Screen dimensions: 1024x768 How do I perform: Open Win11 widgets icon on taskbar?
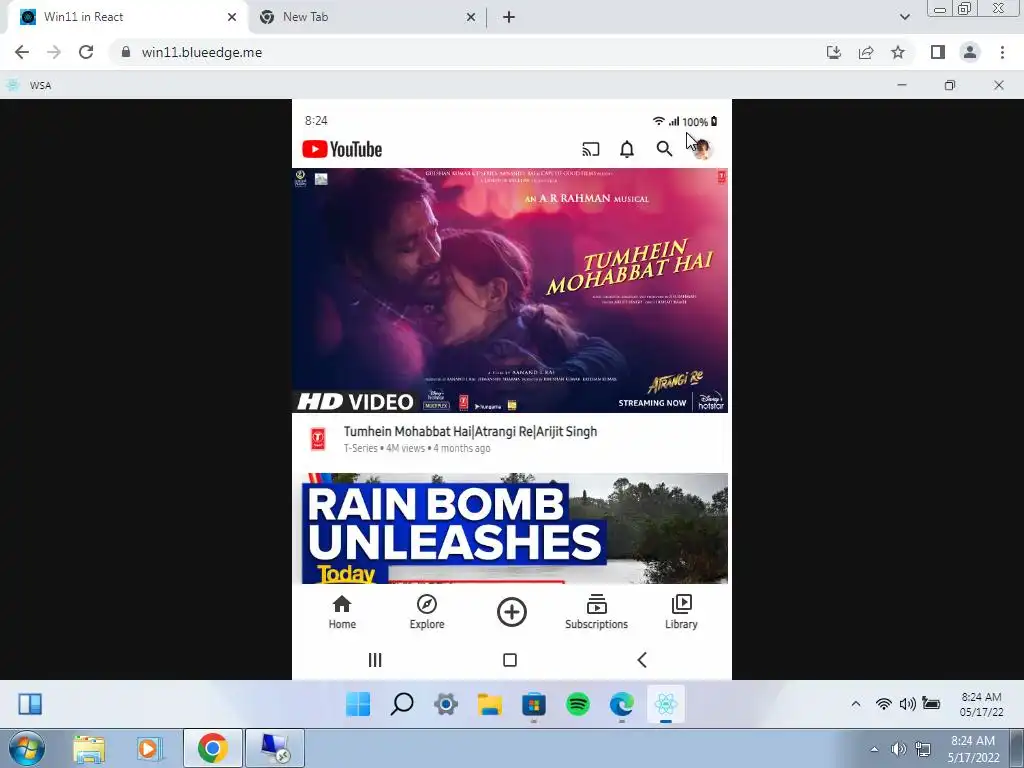(30, 704)
